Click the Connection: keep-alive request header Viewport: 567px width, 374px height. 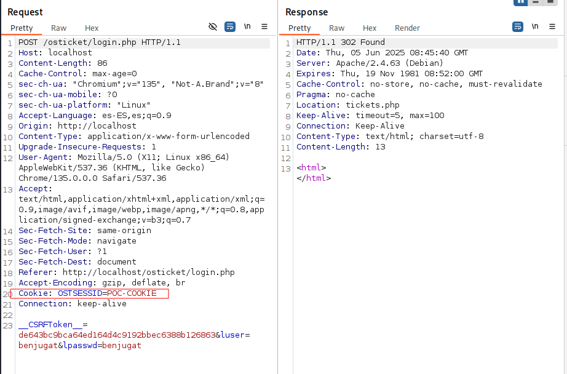[x=72, y=304]
